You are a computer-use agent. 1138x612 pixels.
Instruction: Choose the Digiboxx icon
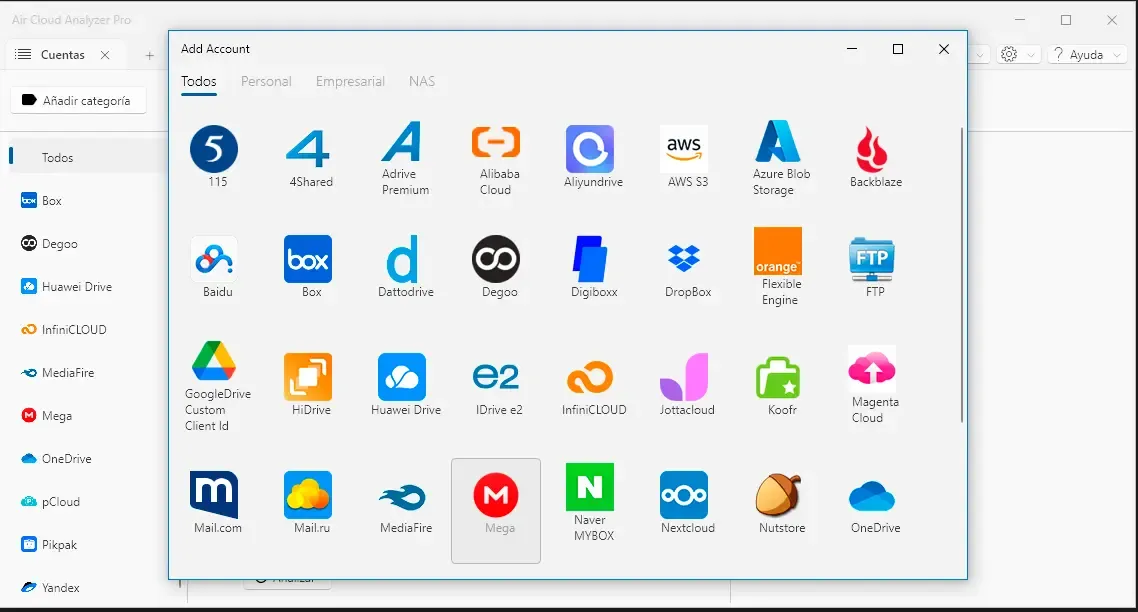coord(590,259)
